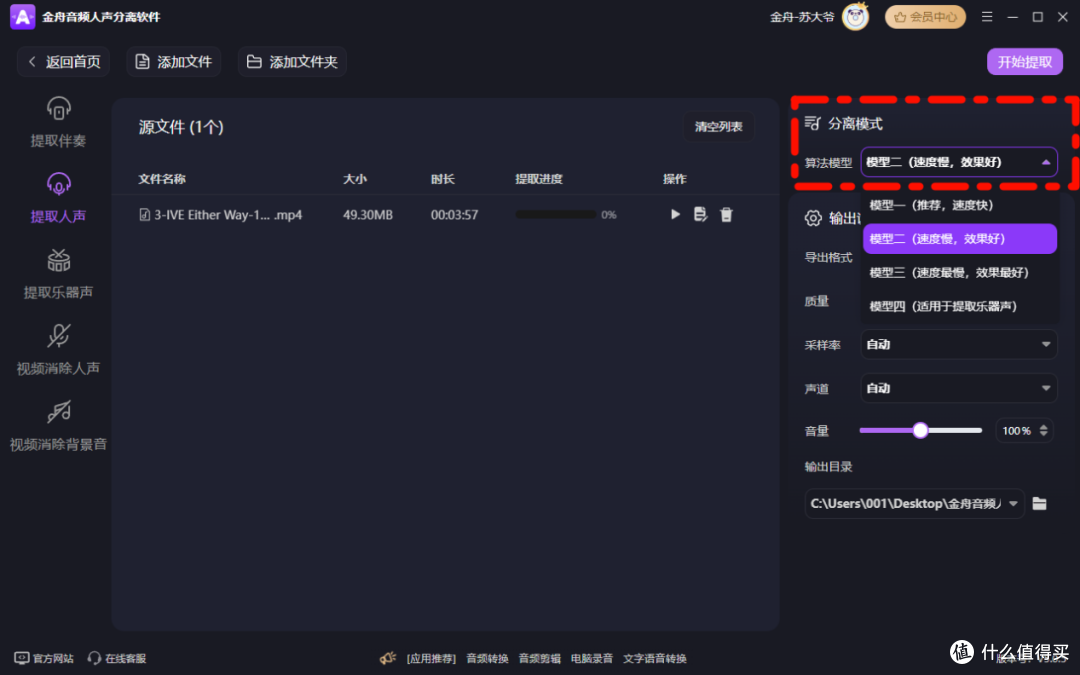Open 会员中心 member center
This screenshot has width=1080, height=675.
925,17
